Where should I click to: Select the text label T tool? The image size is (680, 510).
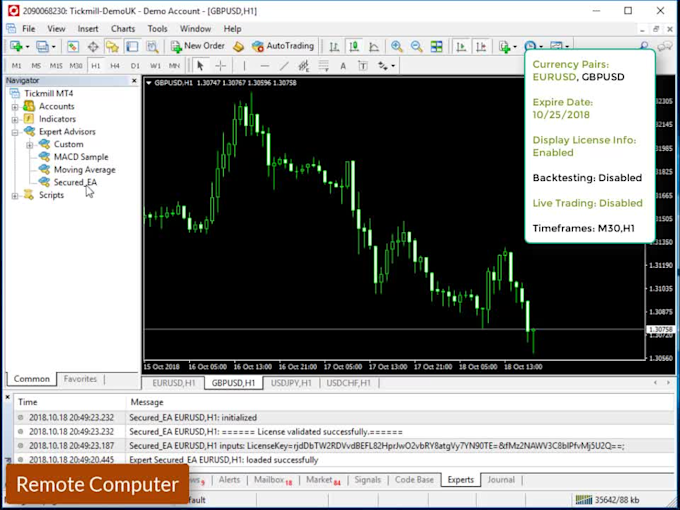(363, 66)
